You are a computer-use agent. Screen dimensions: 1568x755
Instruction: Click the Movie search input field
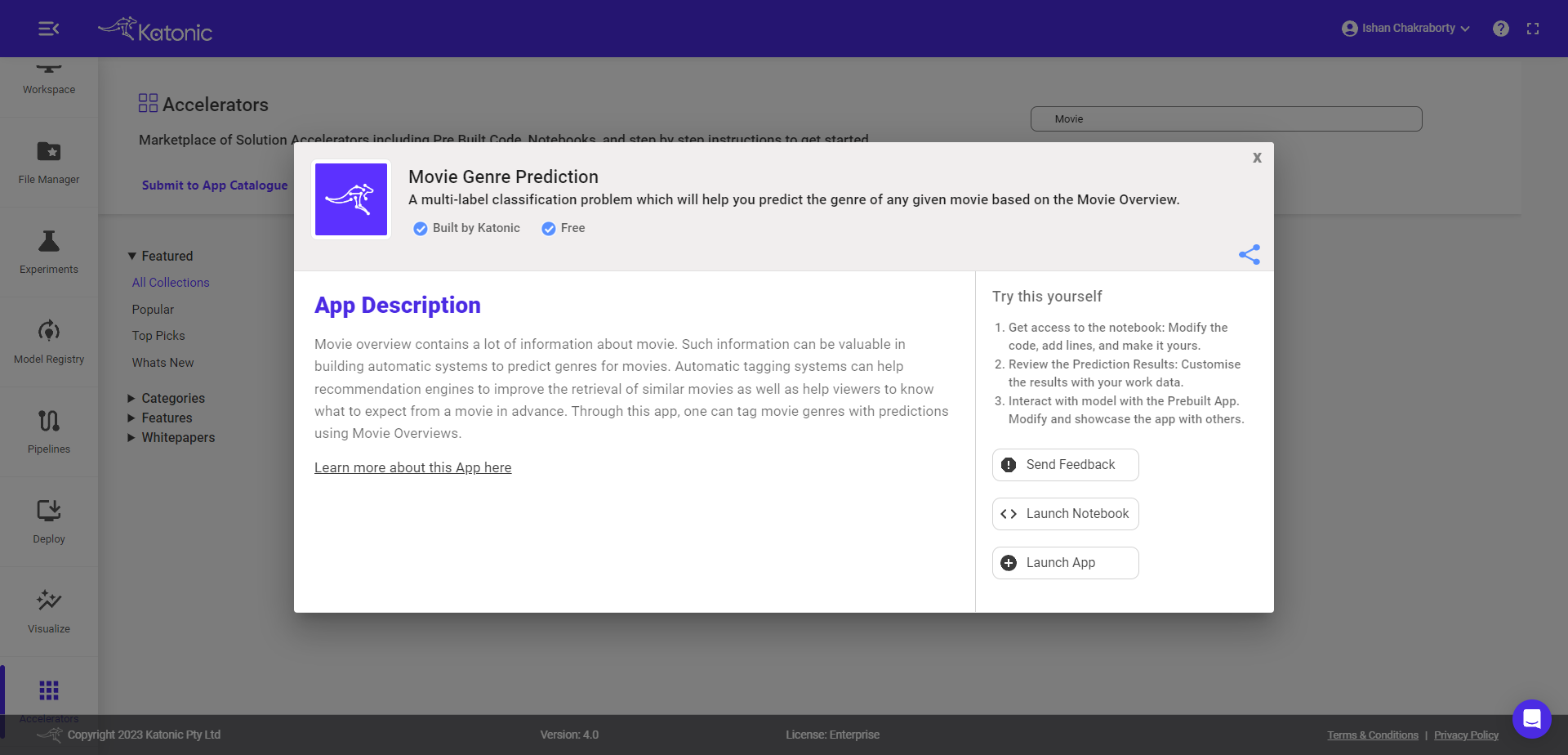click(1226, 118)
